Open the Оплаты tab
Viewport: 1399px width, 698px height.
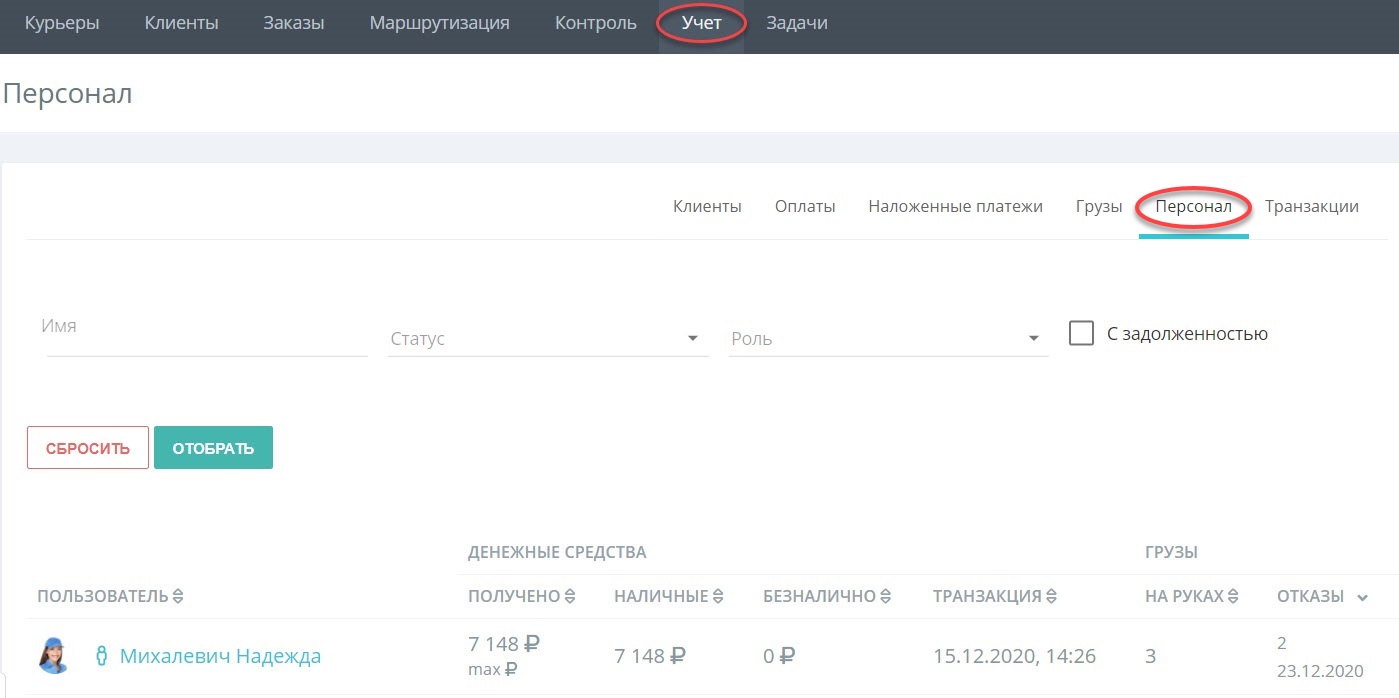(805, 207)
